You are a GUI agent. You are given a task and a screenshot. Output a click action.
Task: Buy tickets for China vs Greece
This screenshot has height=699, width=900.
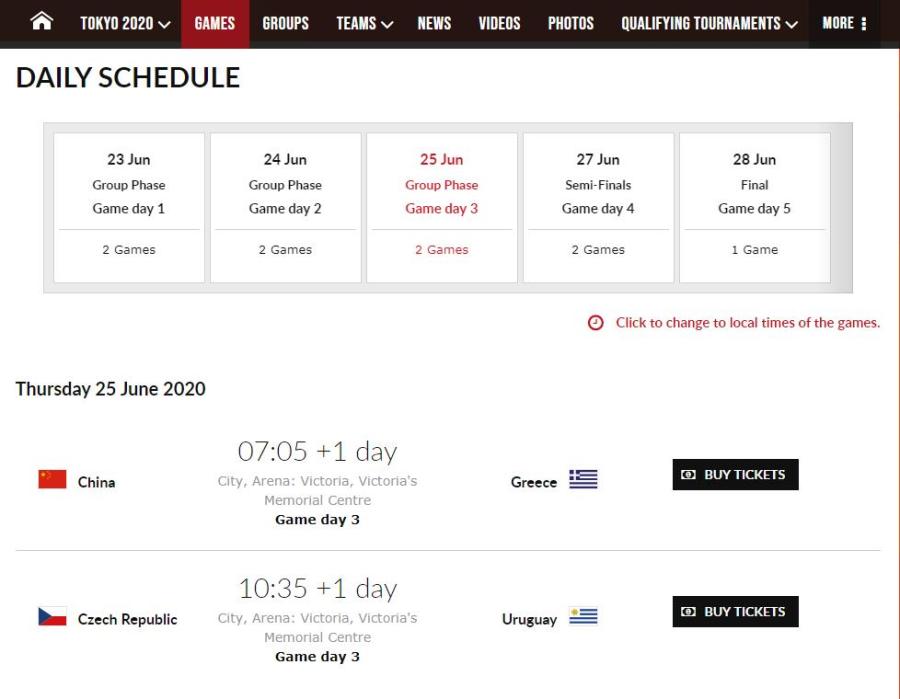point(735,475)
